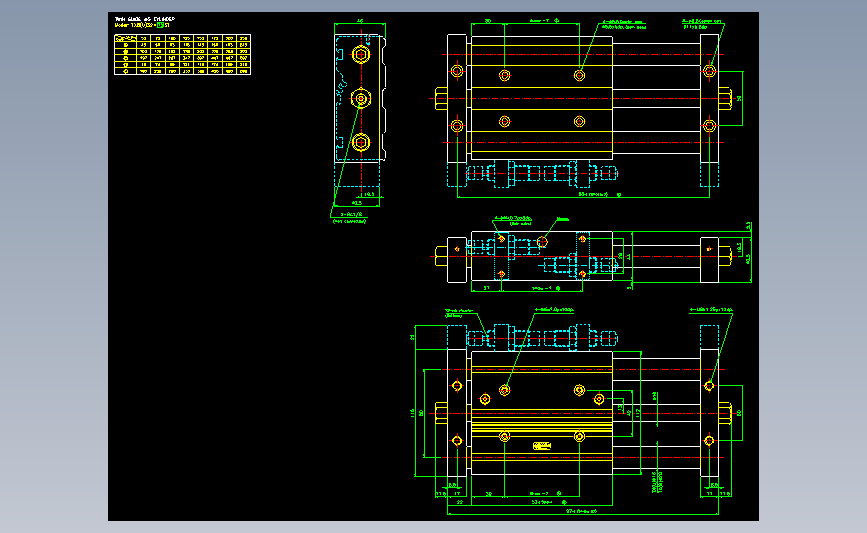Select the yellow hex nut on the top view's right plate

point(725,98)
